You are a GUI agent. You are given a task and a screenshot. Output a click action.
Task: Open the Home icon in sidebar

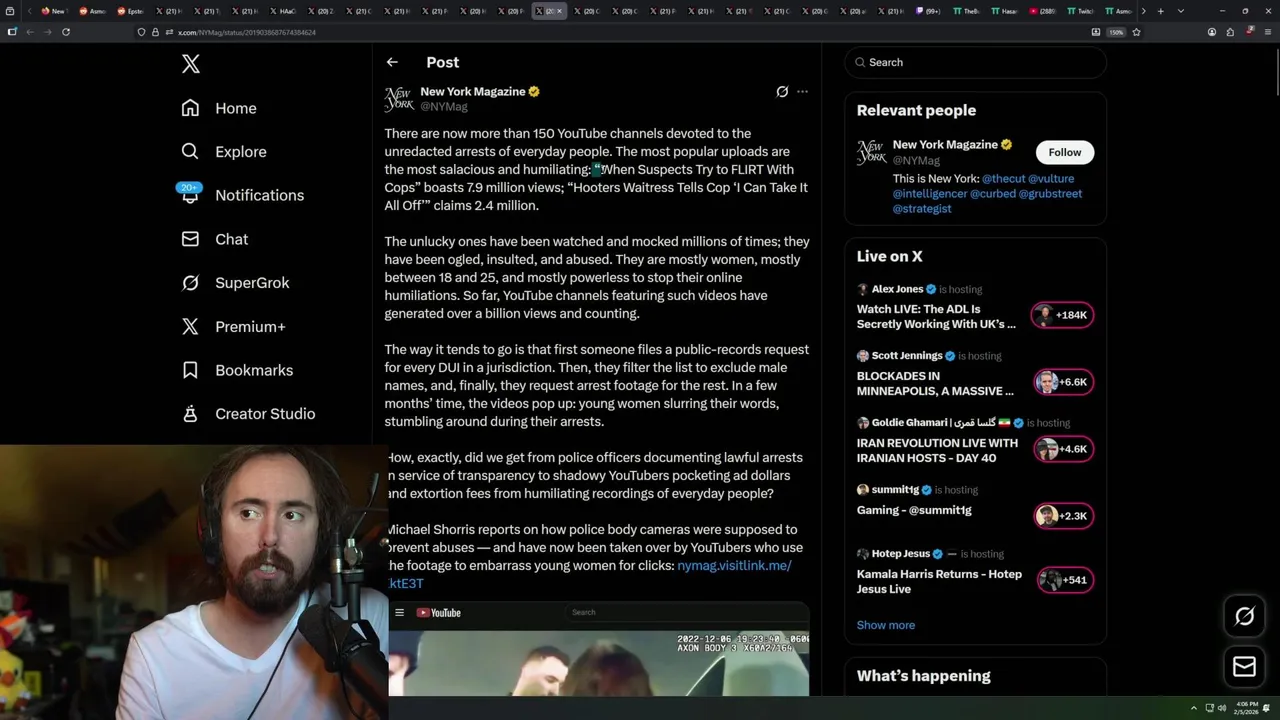[190, 108]
